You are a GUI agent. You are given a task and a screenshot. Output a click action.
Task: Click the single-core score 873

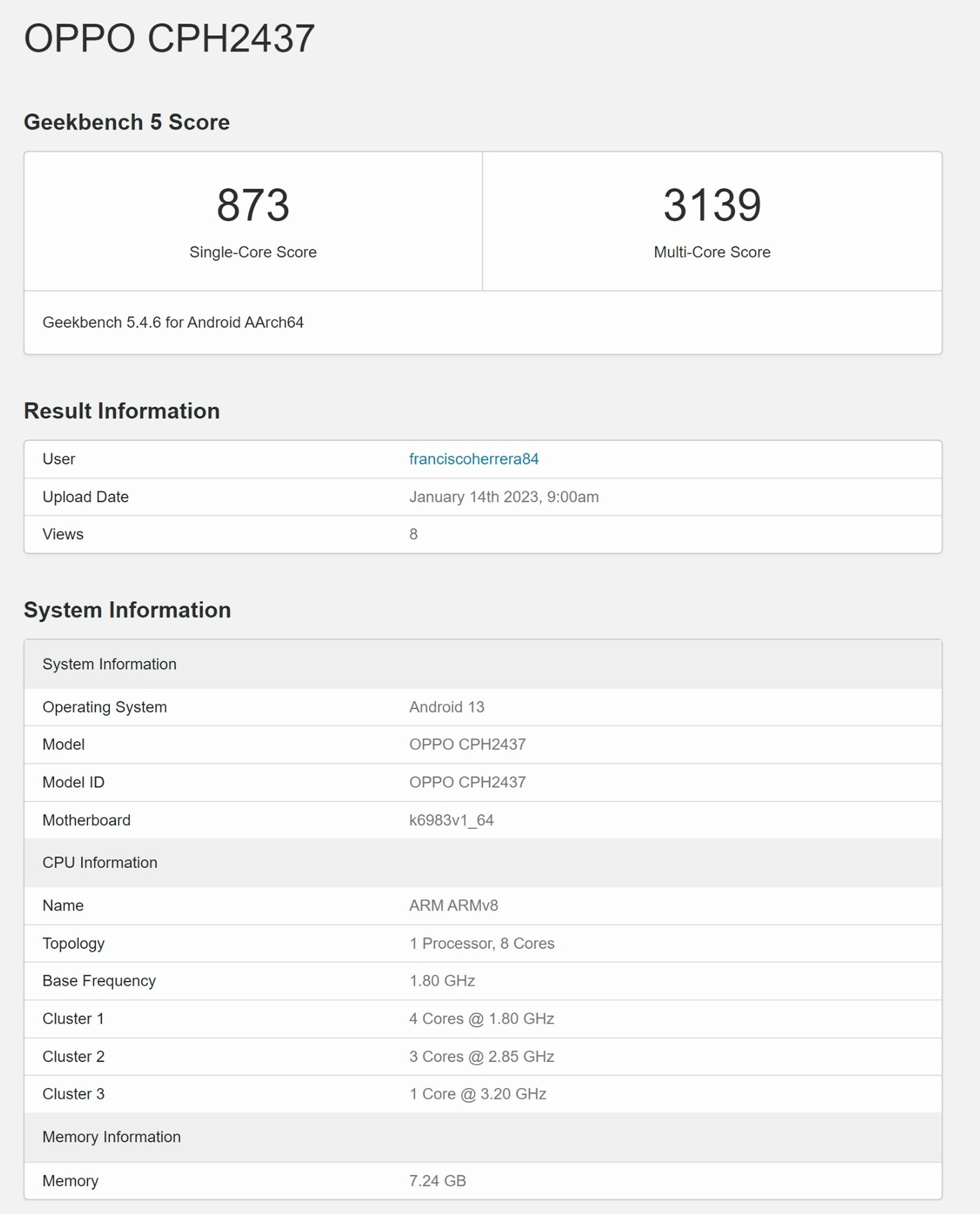point(253,206)
